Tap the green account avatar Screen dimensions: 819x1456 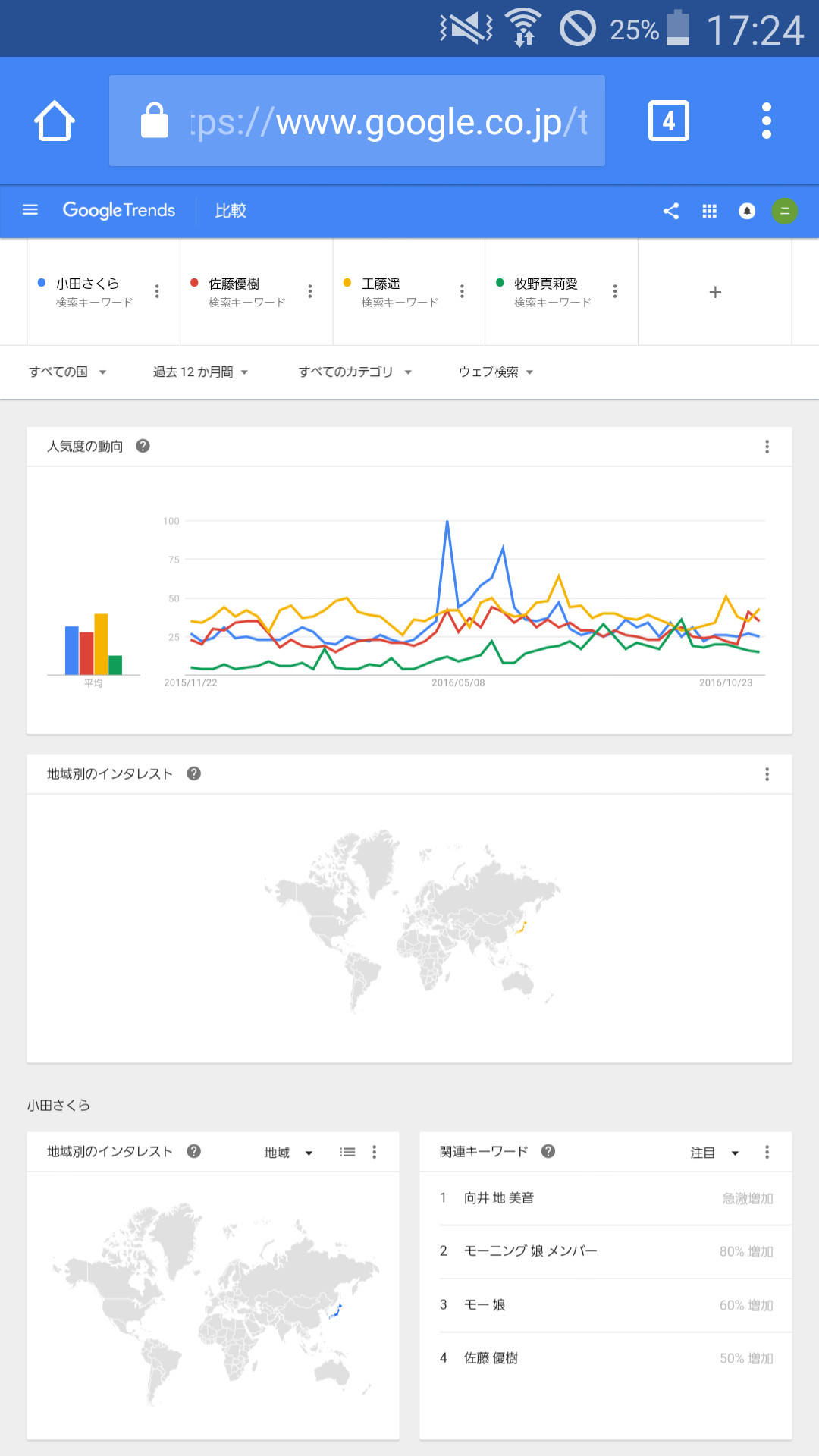click(785, 211)
